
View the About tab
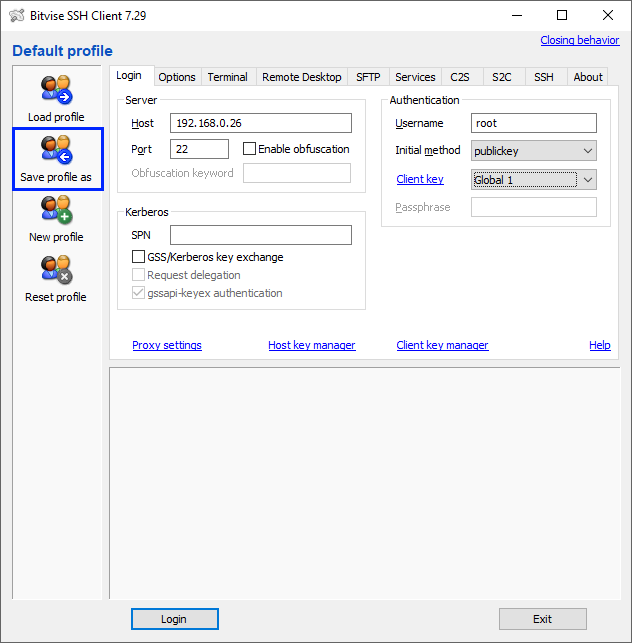point(588,77)
